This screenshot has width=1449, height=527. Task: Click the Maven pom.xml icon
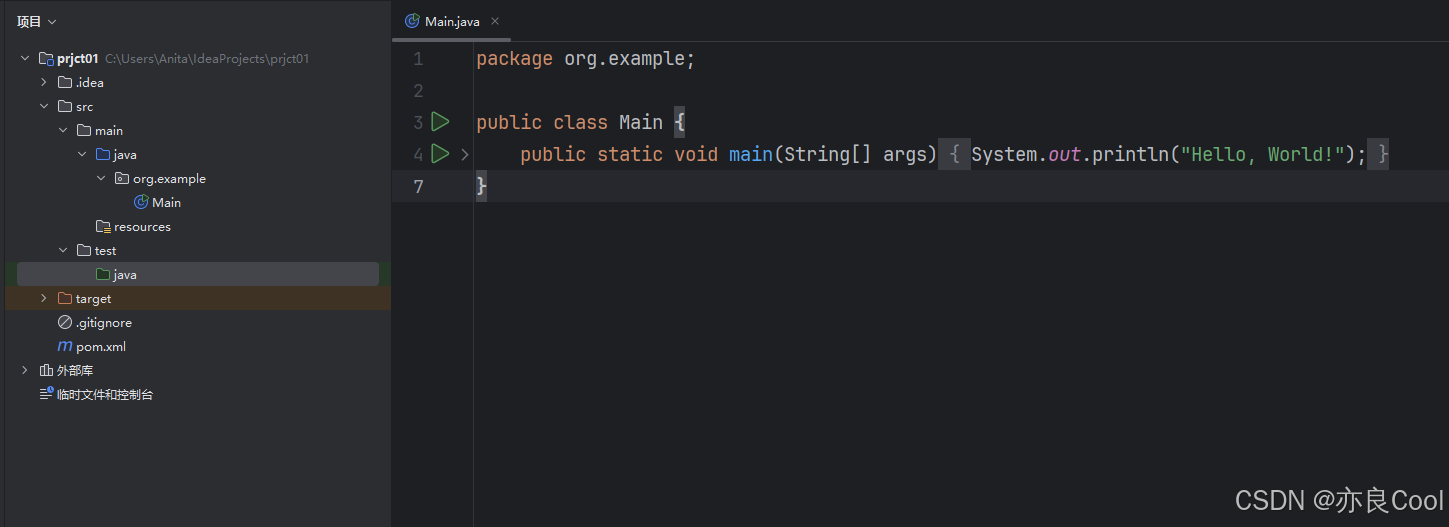[65, 347]
